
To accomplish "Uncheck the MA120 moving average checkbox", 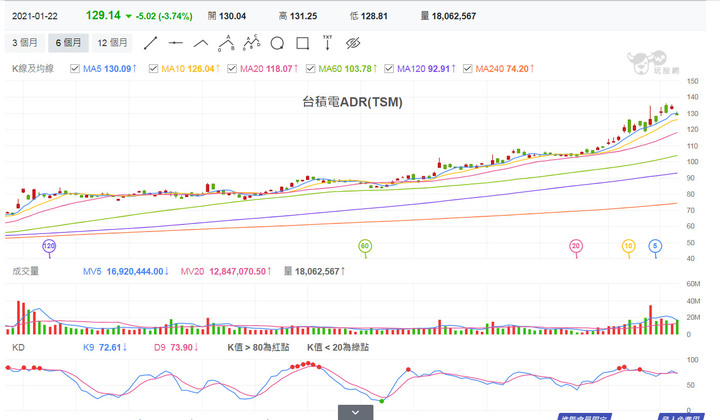I will click(389, 68).
